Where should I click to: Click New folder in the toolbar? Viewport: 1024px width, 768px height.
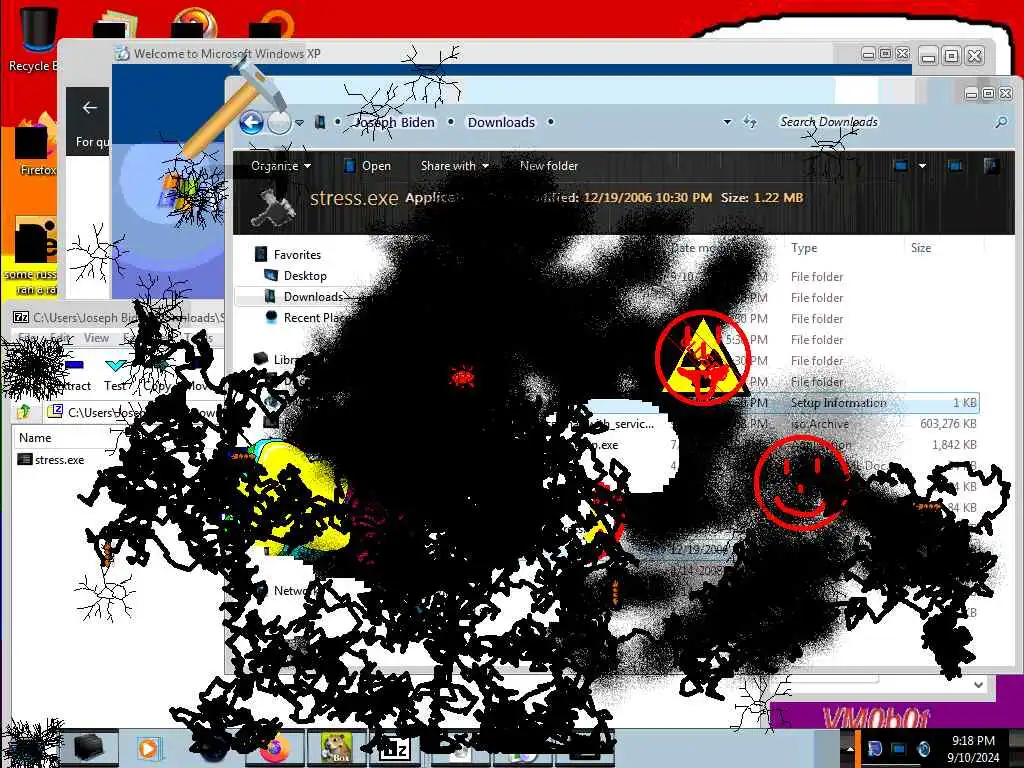pyautogui.click(x=549, y=166)
